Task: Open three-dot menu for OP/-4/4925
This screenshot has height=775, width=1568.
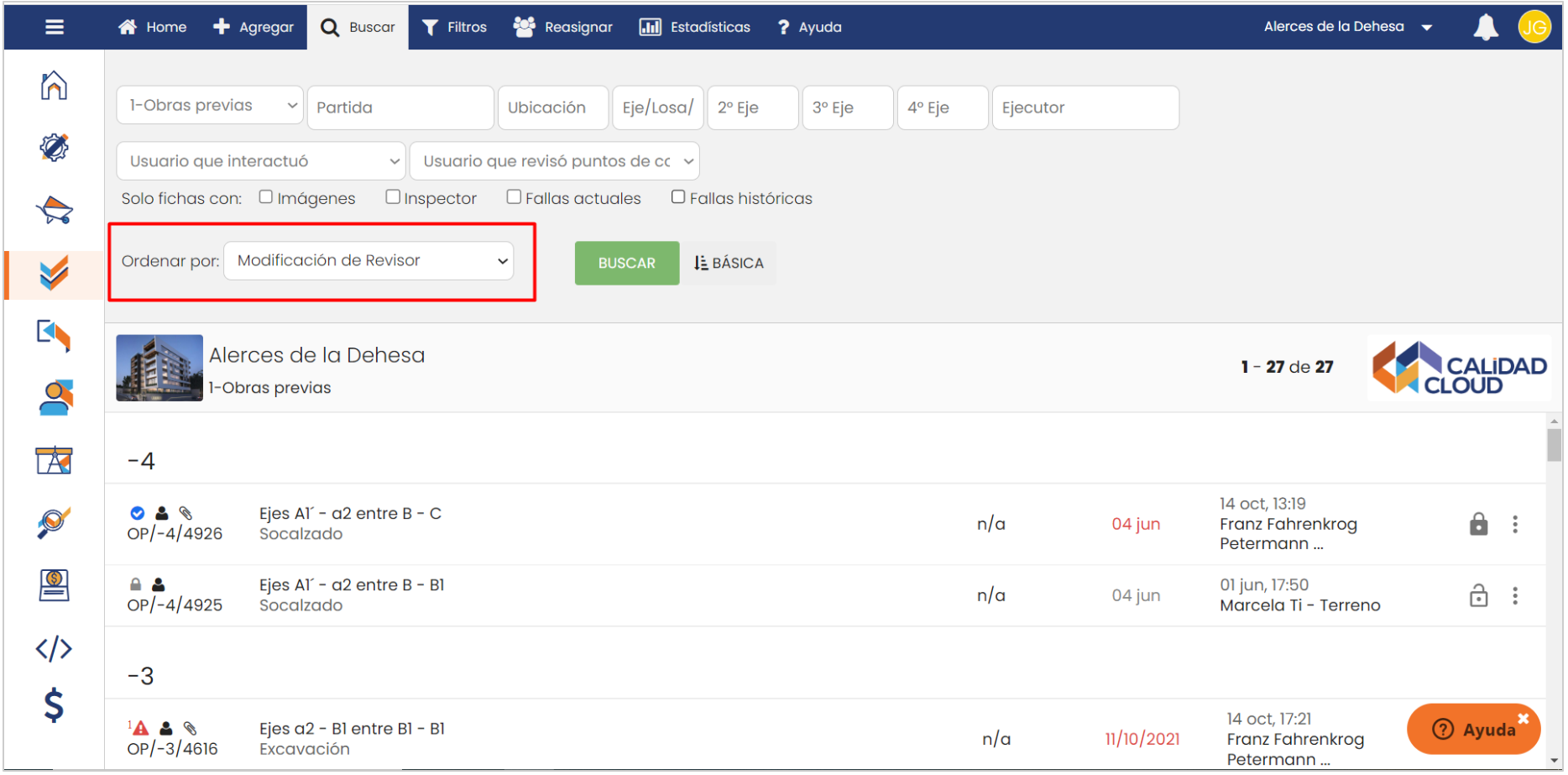Action: [x=1514, y=596]
